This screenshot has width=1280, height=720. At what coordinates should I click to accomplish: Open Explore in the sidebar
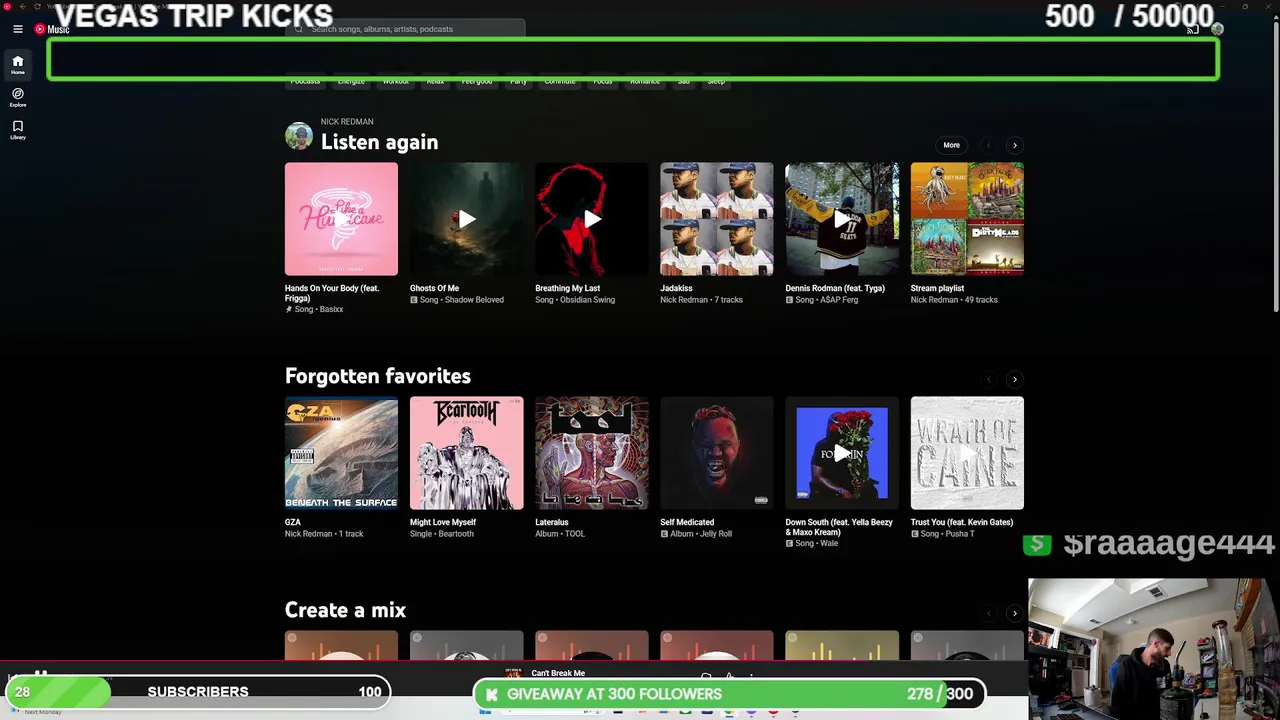pos(17,97)
